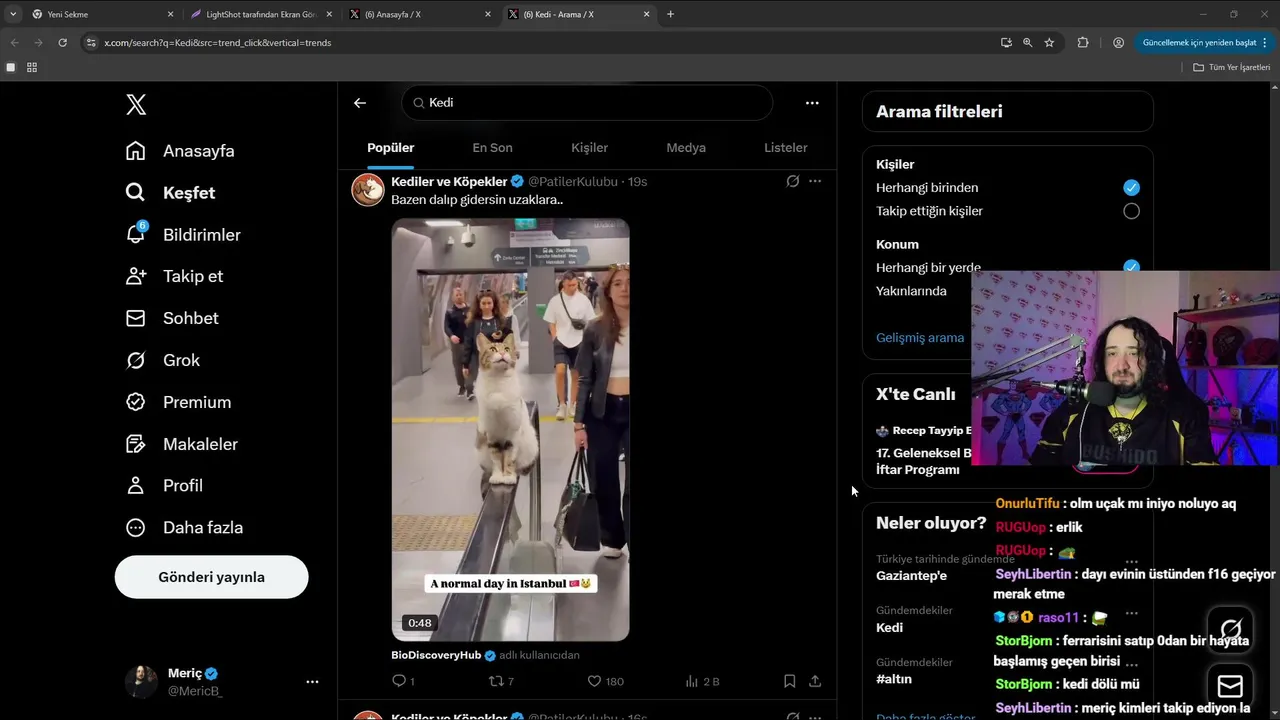Image resolution: width=1280 pixels, height=720 pixels.
Task: Open Tüm Yer İşaretleri folder
Action: coord(1231,67)
